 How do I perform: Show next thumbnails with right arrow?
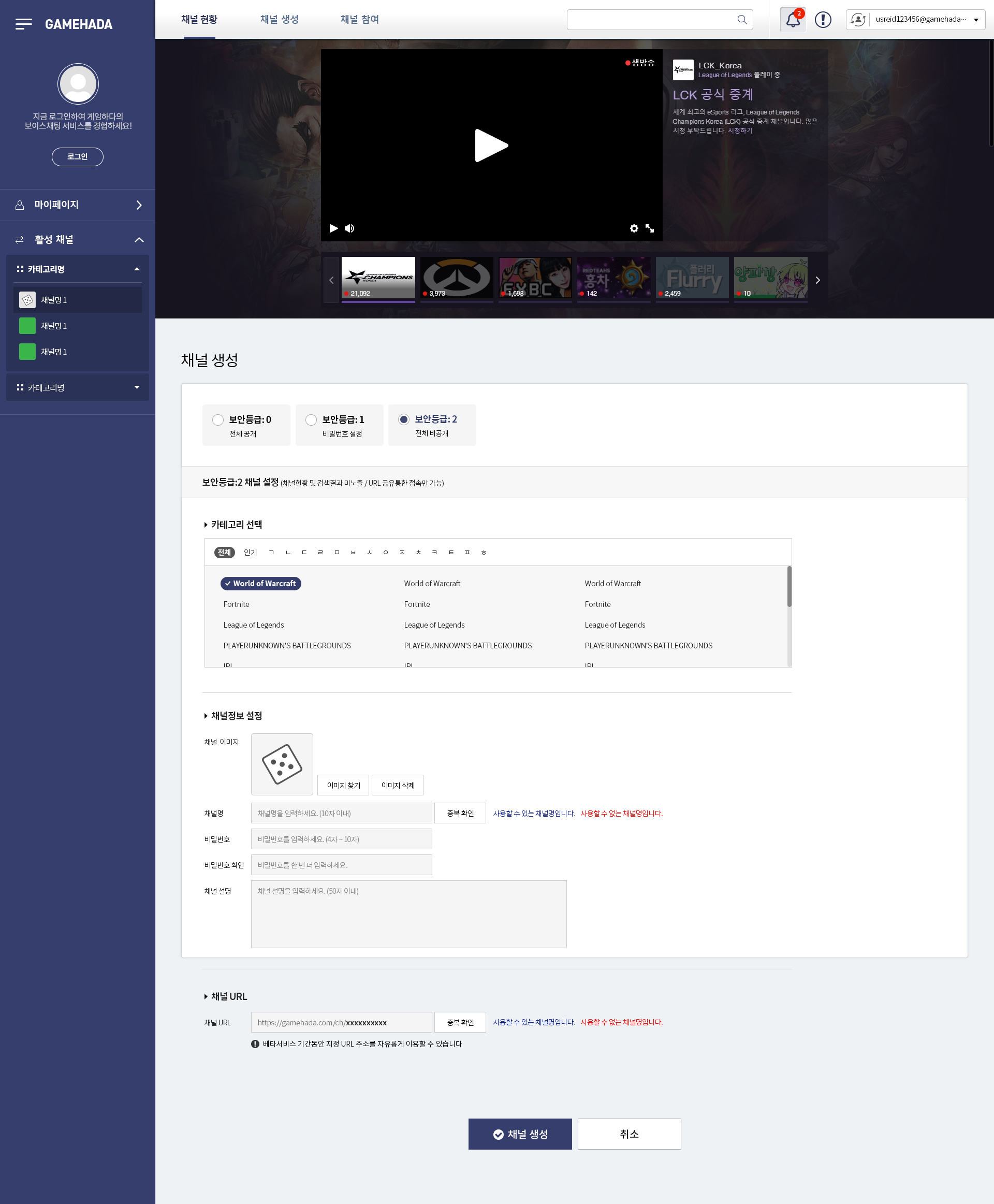coord(817,280)
